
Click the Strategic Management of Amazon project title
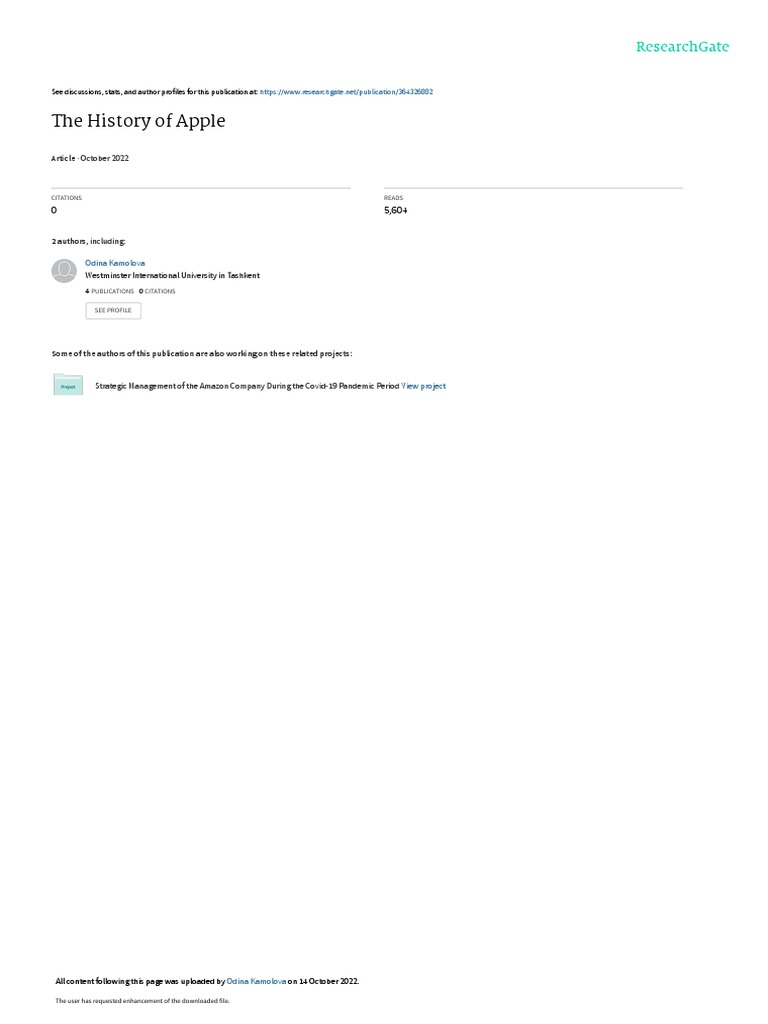[x=247, y=386]
